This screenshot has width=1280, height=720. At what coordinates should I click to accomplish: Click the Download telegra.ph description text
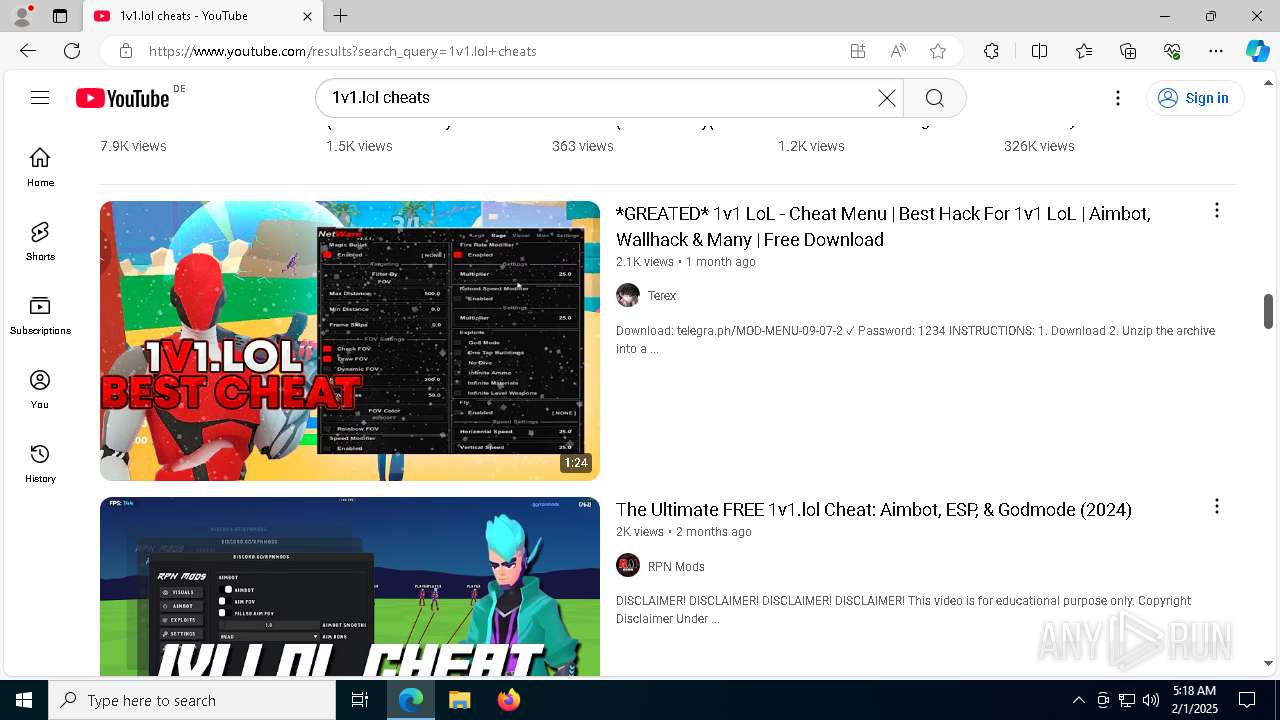[915, 340]
